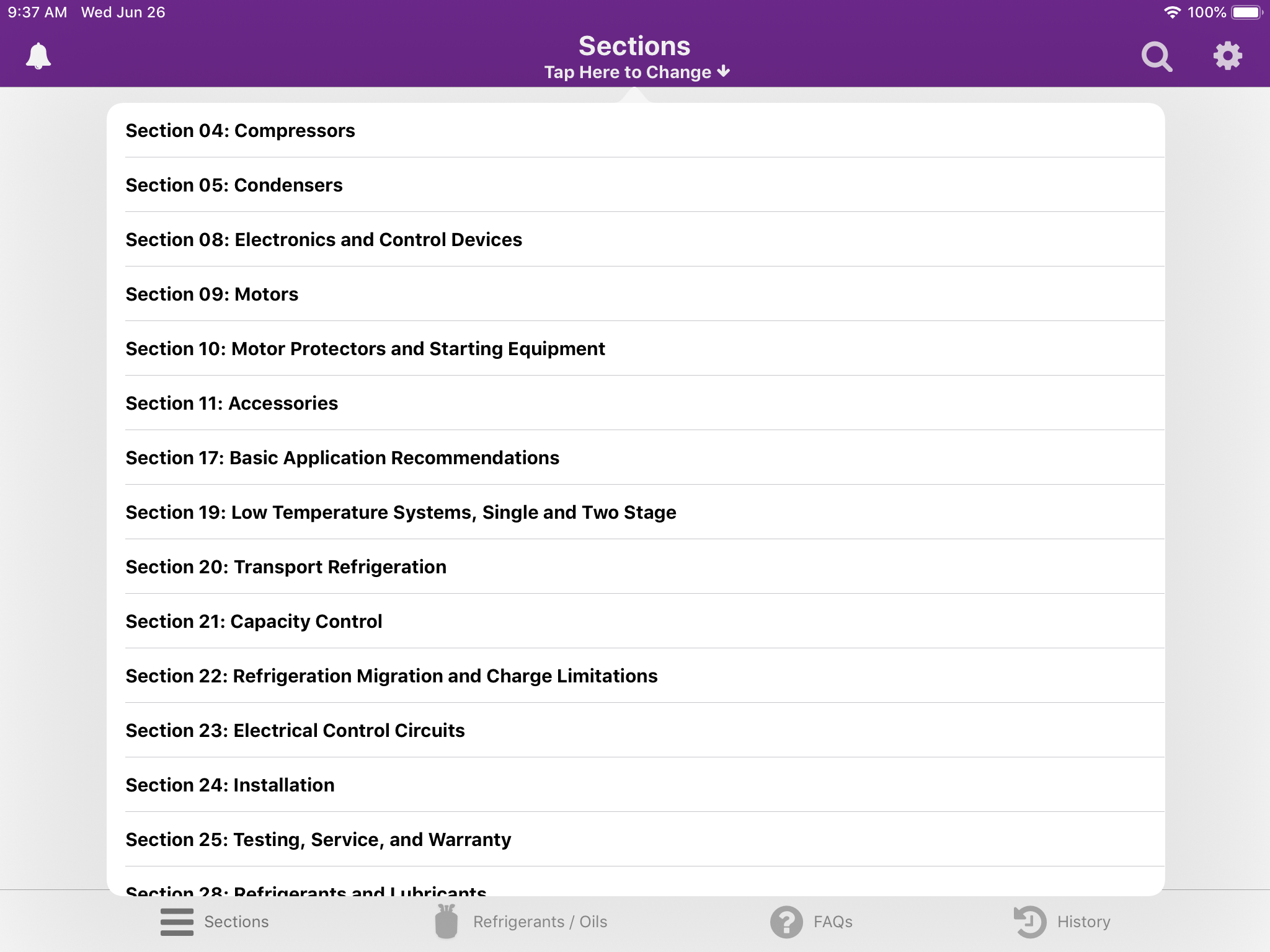
Task: Switch to the History tab
Action: [1076, 922]
